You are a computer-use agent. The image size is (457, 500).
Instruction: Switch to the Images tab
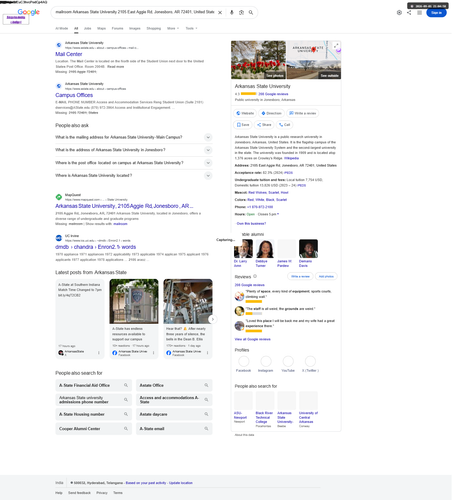[x=135, y=28]
